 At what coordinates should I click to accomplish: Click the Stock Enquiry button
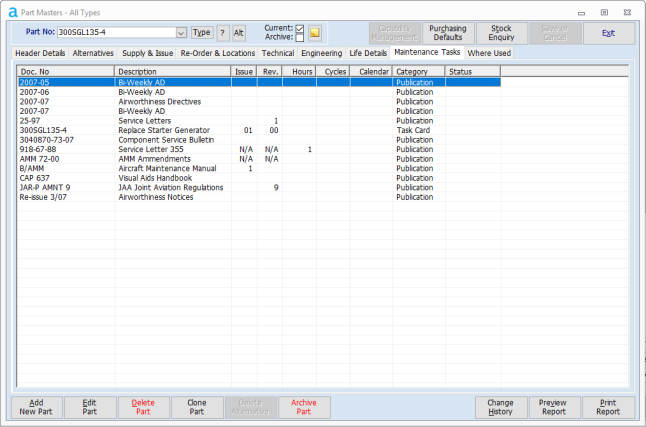502,33
